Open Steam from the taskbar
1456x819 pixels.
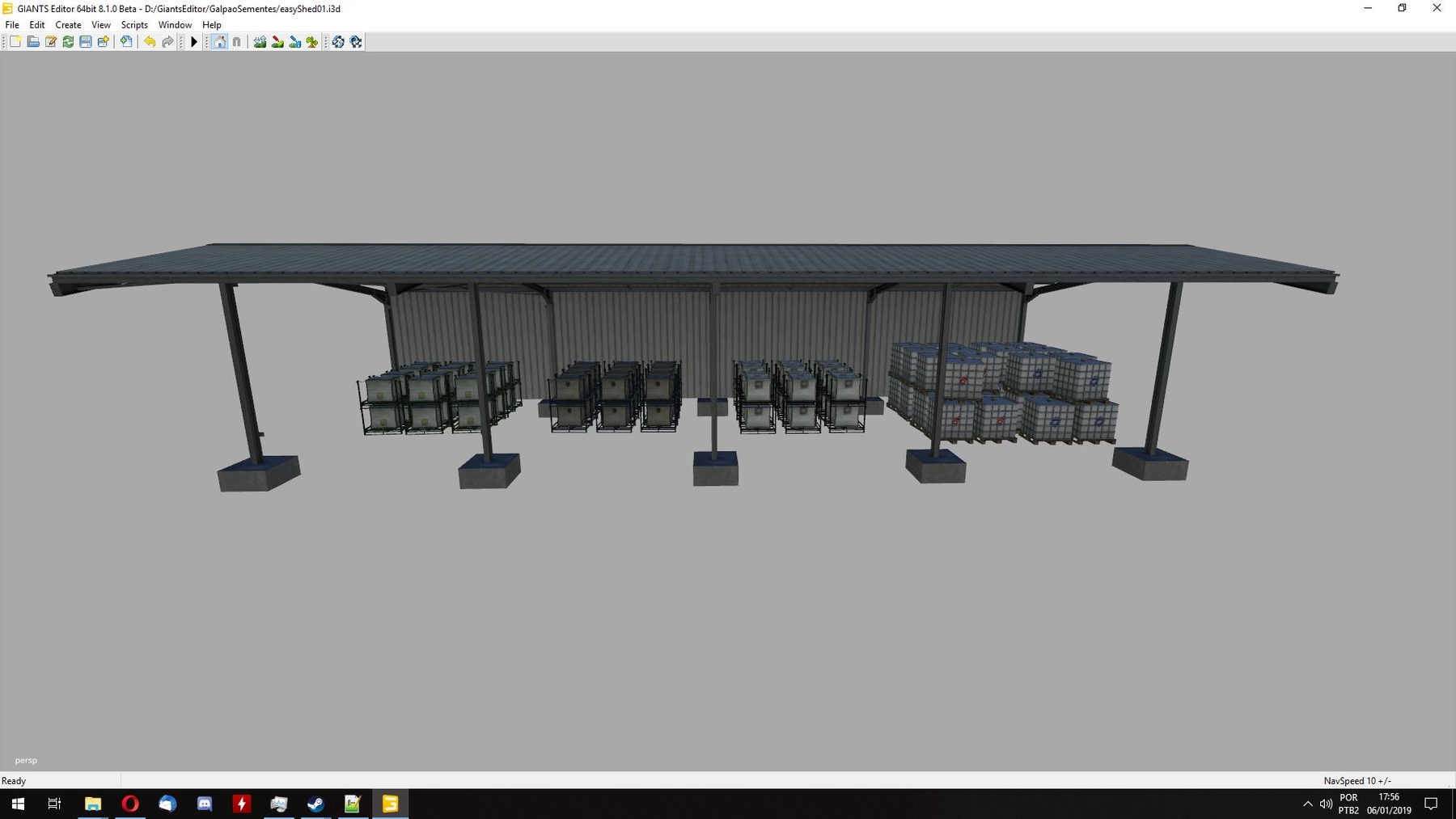(x=315, y=804)
